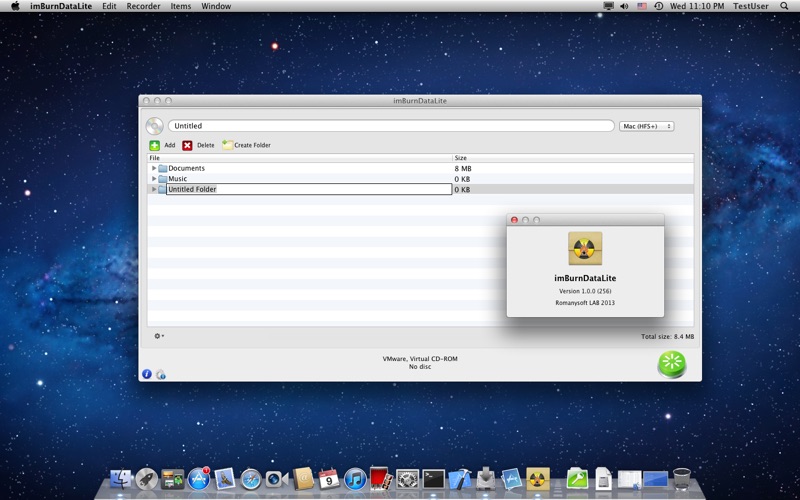
Task: Open Finder from the Dock
Action: (121, 480)
